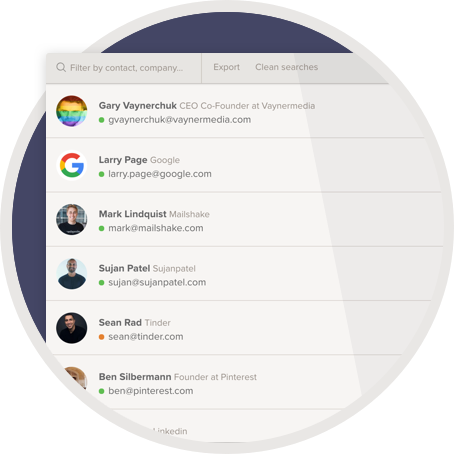Click green status dot beside ben@pinterest.com
This screenshot has width=454, height=454.
102,391
